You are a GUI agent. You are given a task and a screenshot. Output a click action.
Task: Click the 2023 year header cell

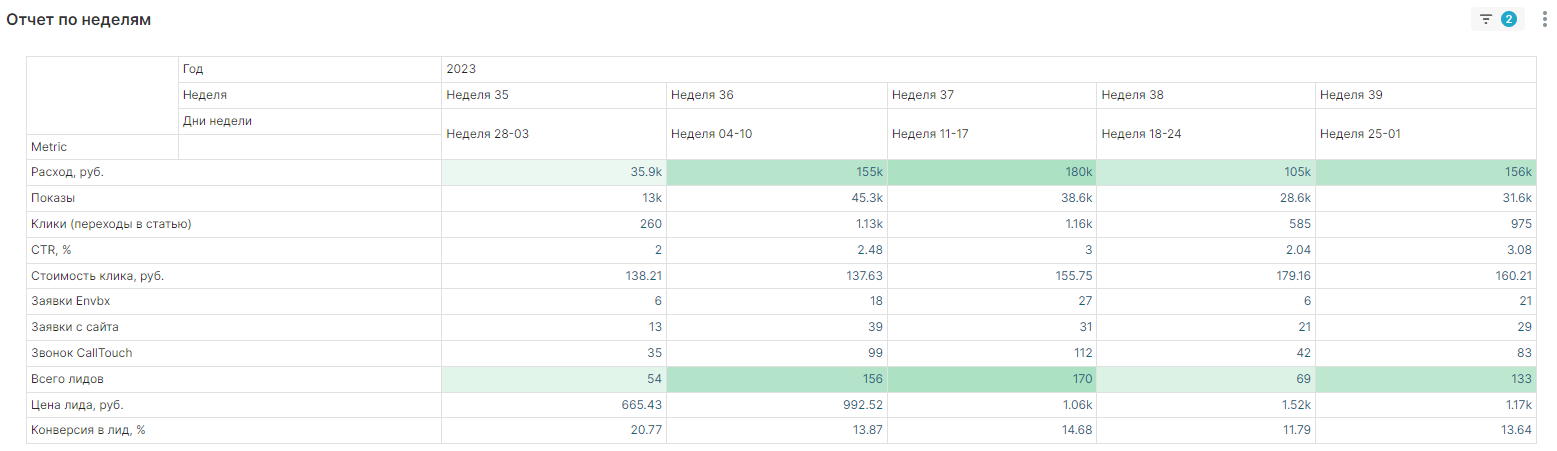point(461,69)
